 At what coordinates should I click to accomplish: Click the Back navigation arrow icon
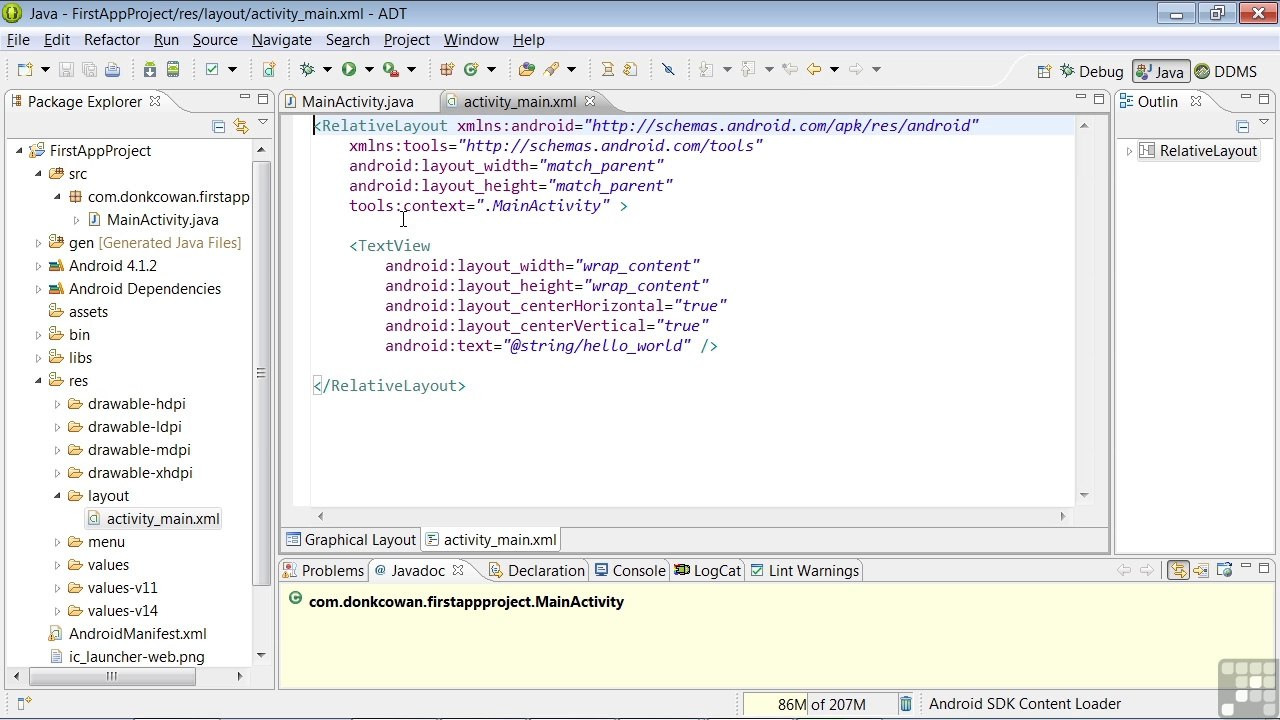pos(814,69)
